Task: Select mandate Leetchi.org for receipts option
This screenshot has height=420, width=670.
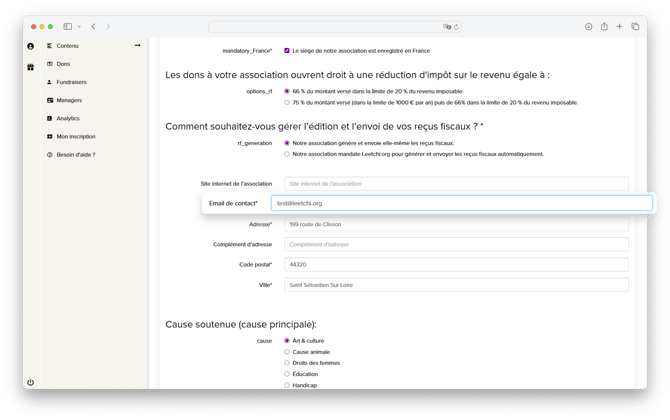Action: click(x=287, y=154)
